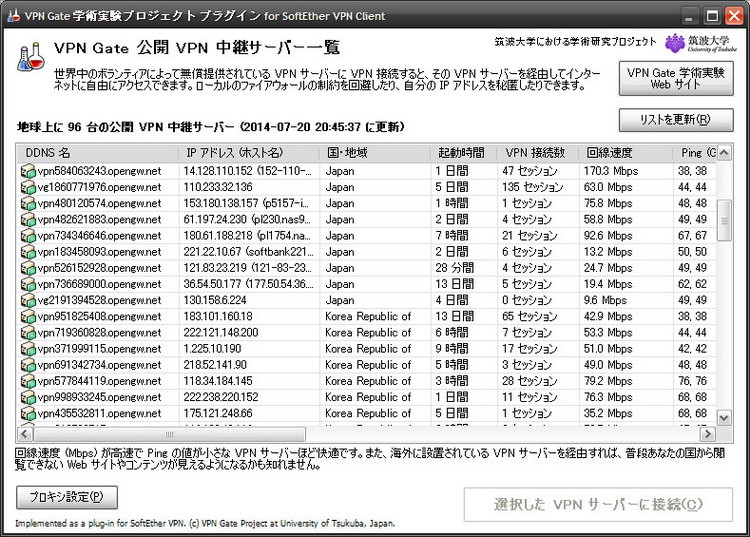
Task: Click vertical scrollbar down arrow
Action: coord(724,418)
